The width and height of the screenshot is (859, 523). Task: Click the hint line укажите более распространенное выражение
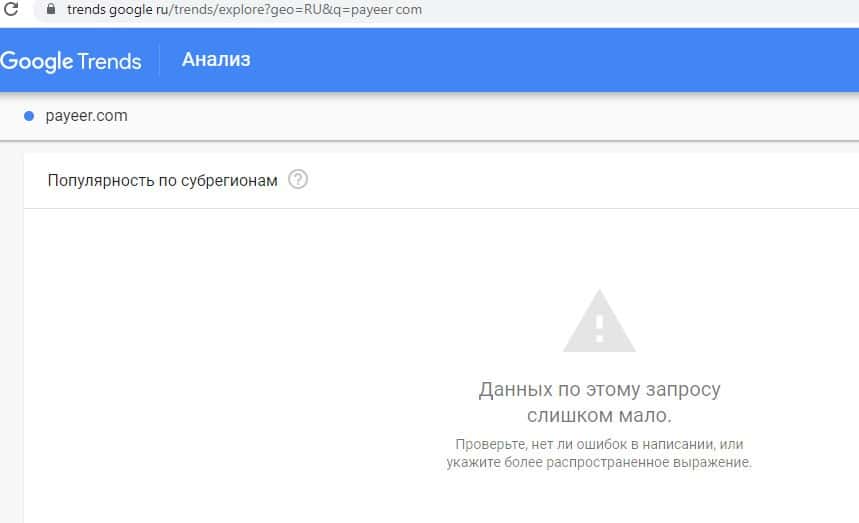coord(599,463)
